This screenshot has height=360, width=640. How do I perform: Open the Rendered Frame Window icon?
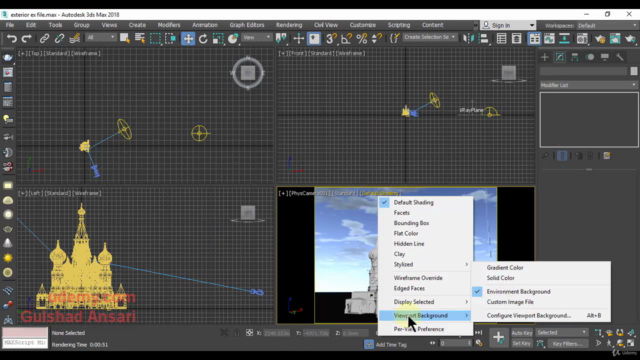tap(615, 38)
